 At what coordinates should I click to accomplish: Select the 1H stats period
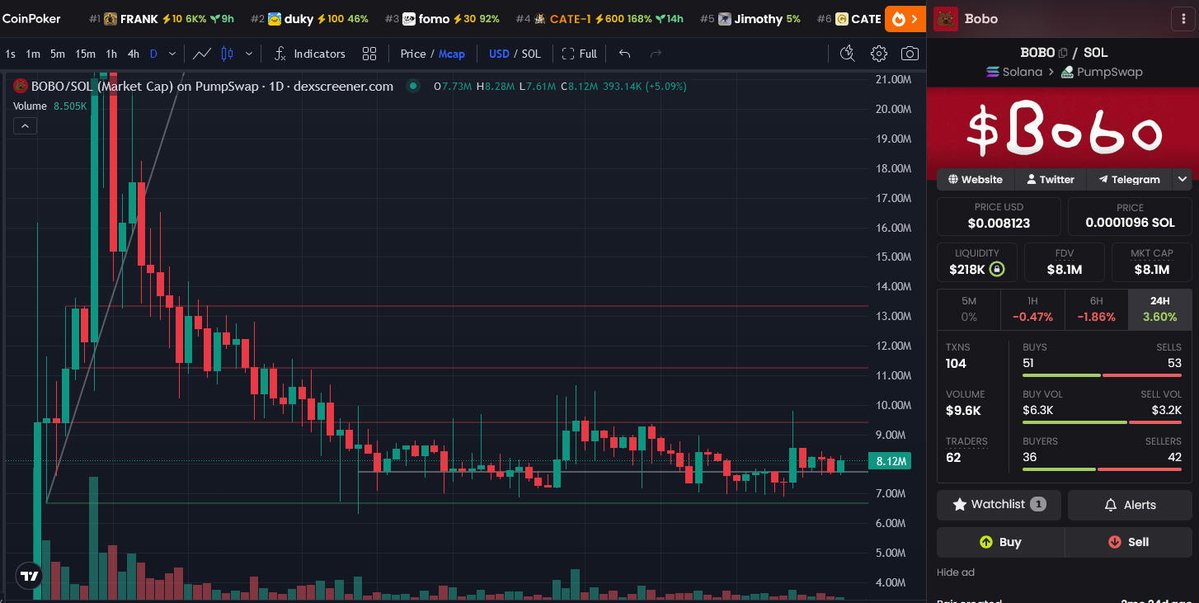pos(1032,309)
